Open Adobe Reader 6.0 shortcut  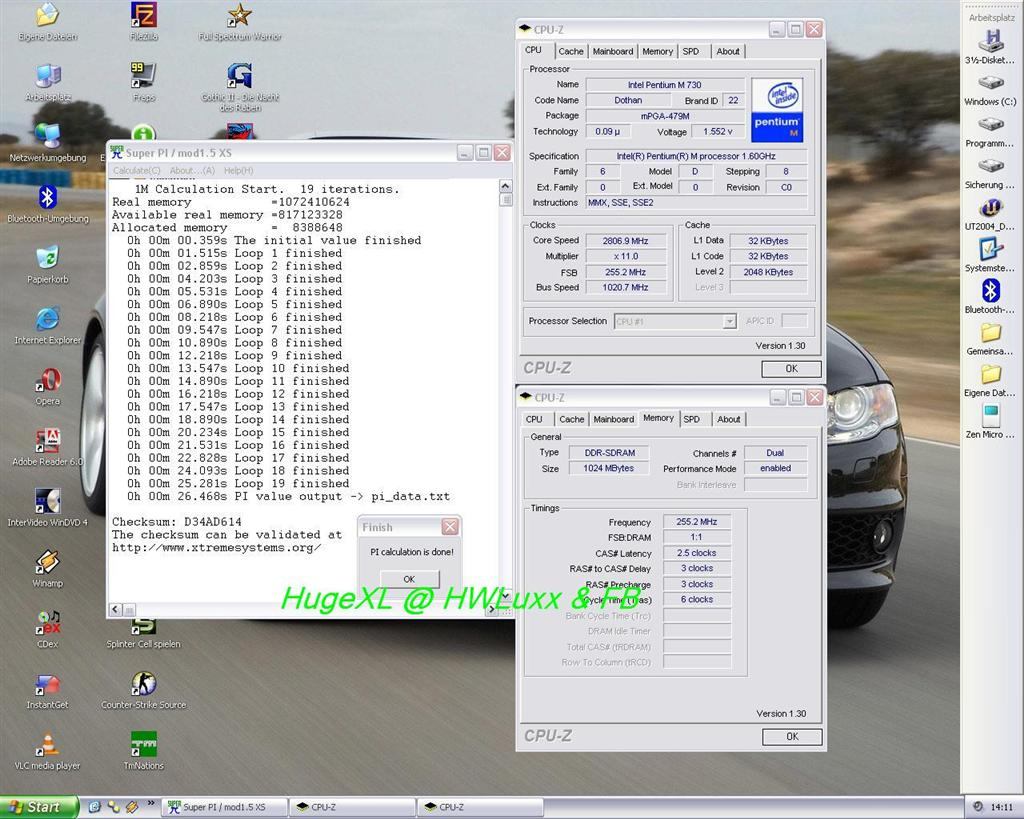coord(48,447)
